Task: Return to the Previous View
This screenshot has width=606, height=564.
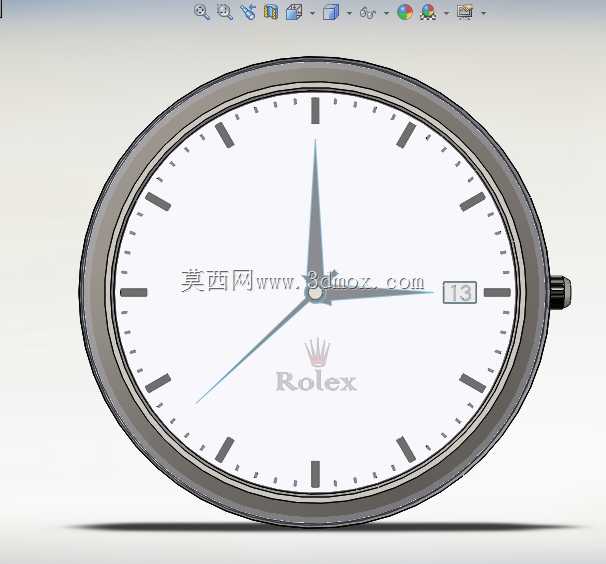Action: pos(248,12)
